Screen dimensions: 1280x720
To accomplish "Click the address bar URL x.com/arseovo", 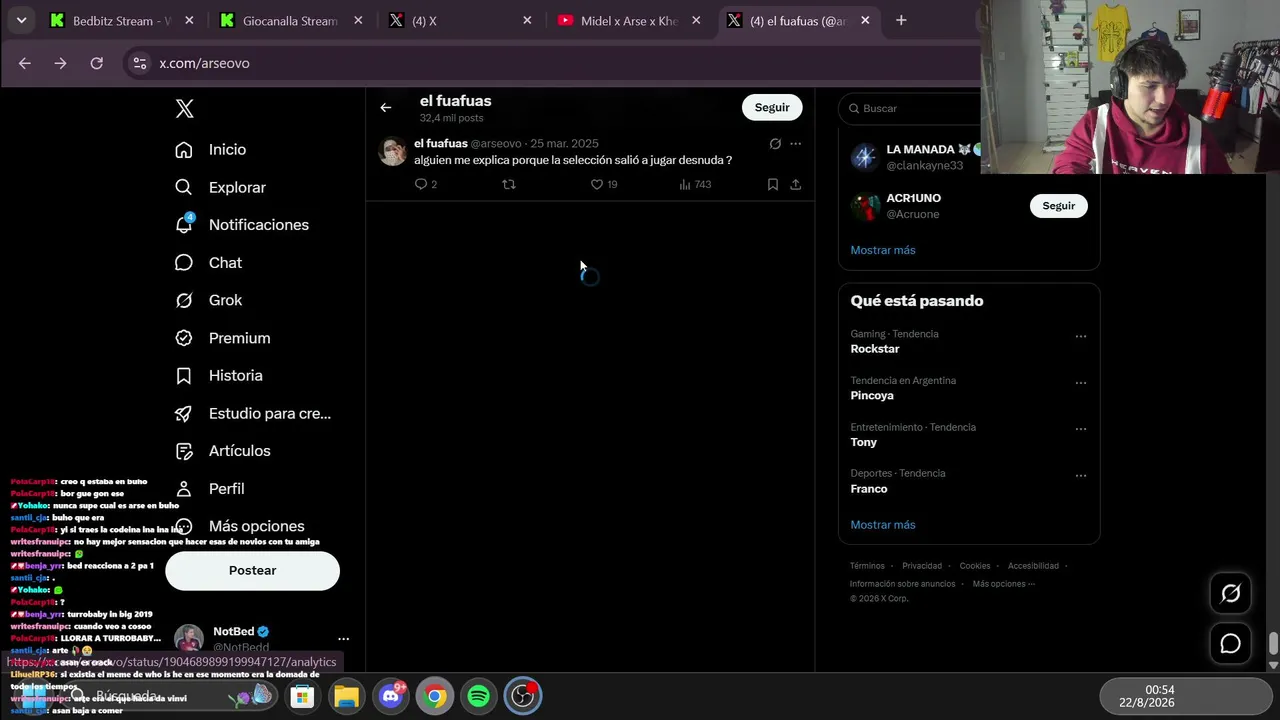I will pyautogui.click(x=204, y=63).
